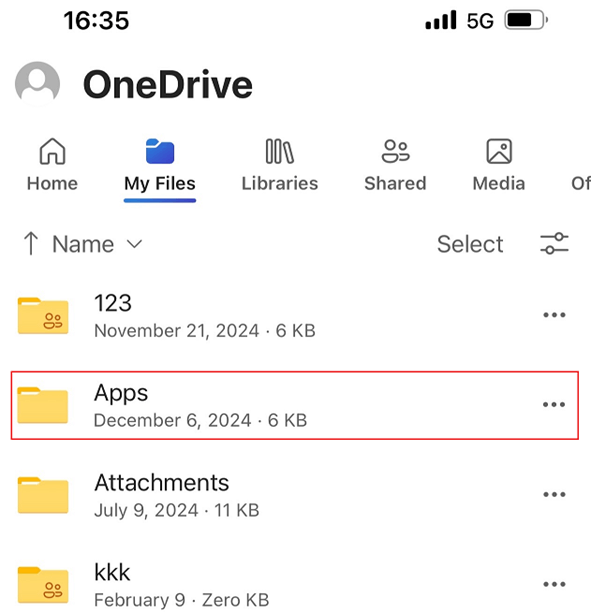Screen dimensions: 591x612
Task: Open the view options sliders icon
Action: pyautogui.click(x=554, y=244)
